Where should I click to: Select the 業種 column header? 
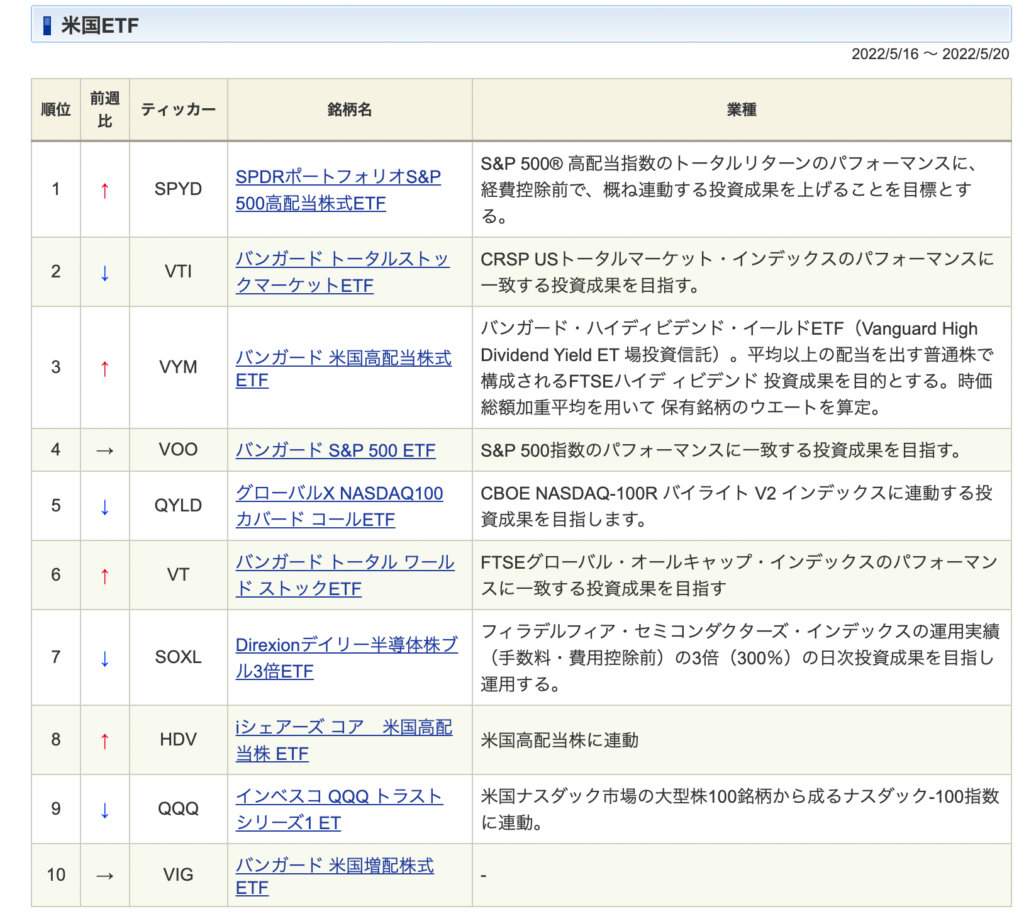click(x=742, y=110)
